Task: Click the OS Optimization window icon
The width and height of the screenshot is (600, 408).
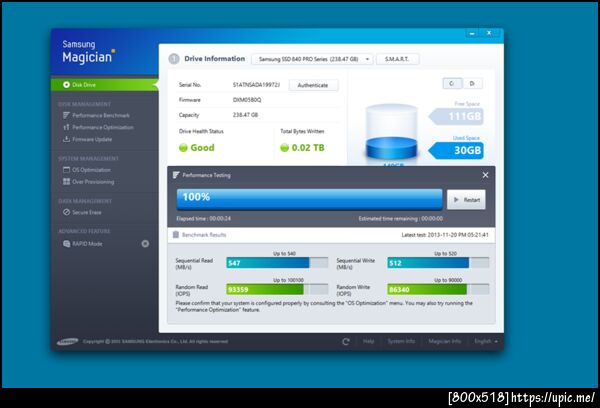Action: 66,170
